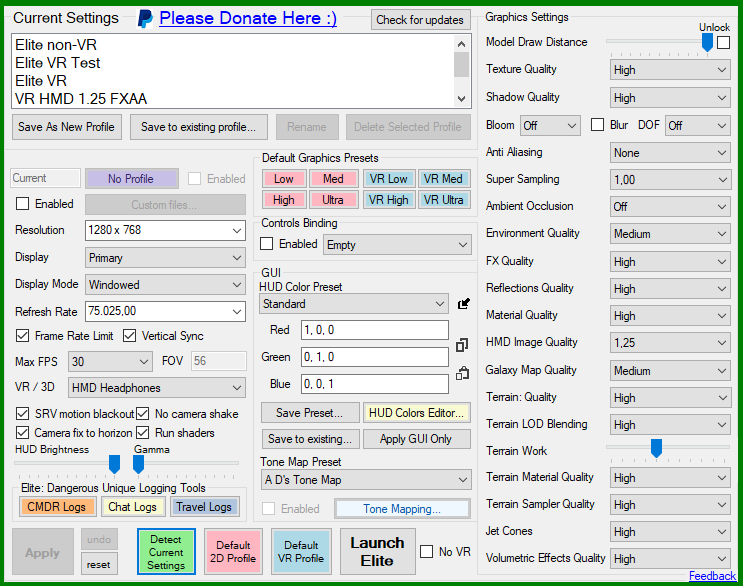The width and height of the screenshot is (743, 586).
Task: Load the Default VR Profile
Action: point(301,552)
